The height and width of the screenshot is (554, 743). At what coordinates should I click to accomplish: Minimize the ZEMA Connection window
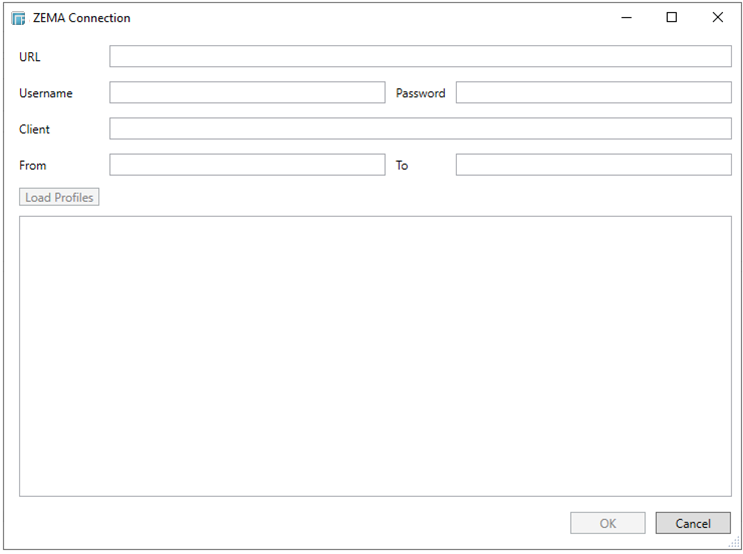pos(626,18)
